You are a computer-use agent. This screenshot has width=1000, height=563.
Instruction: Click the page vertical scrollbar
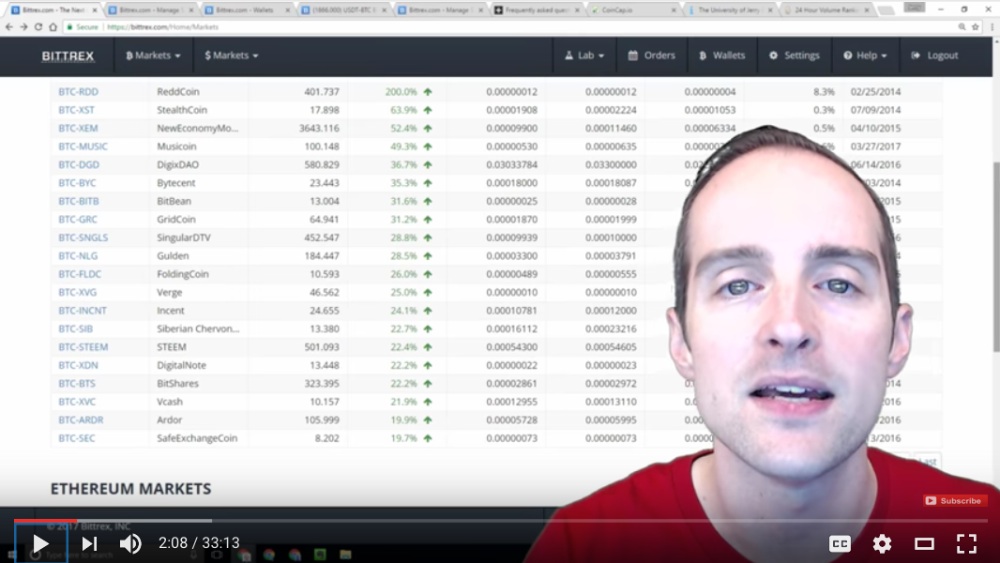click(x=996, y=255)
